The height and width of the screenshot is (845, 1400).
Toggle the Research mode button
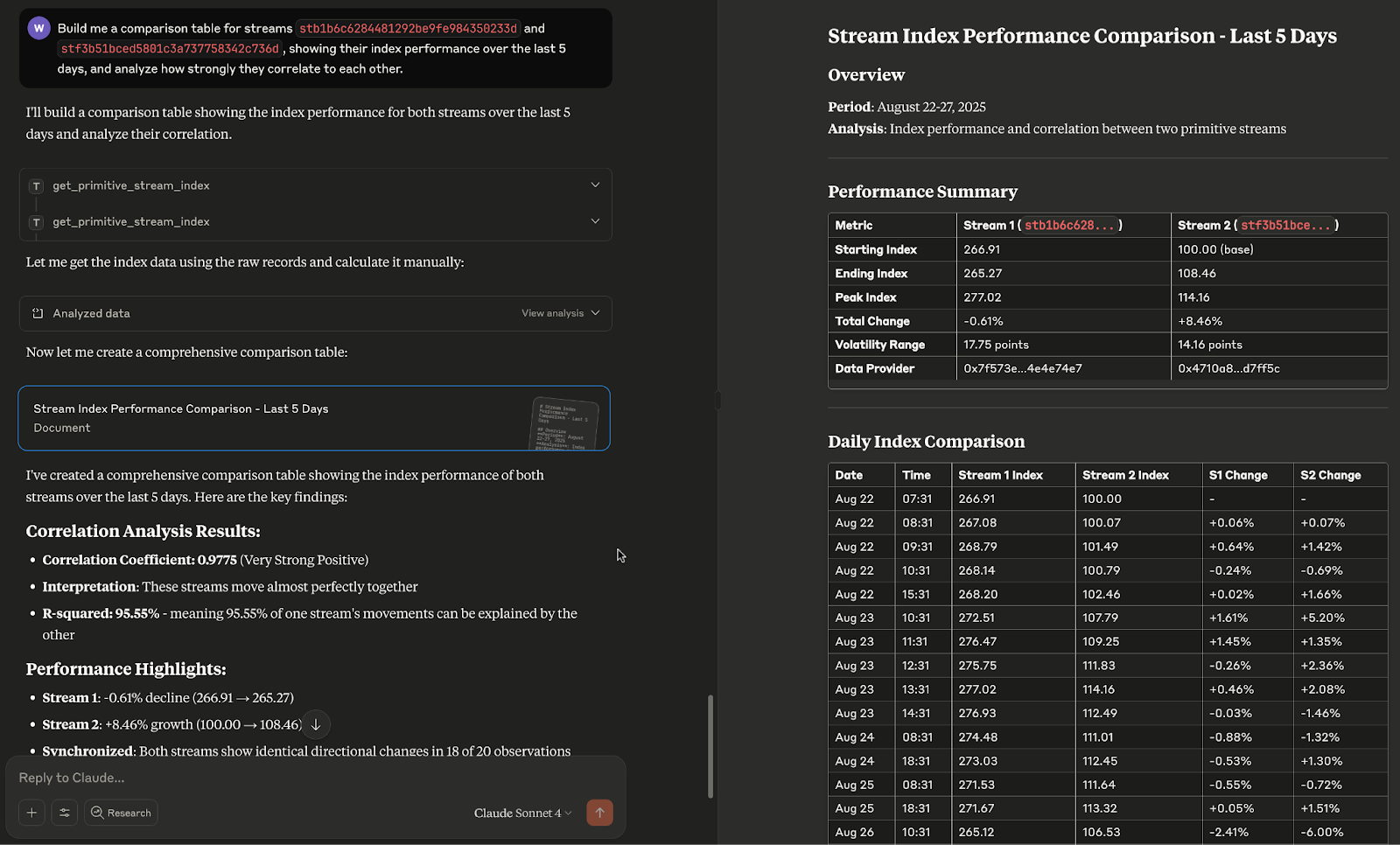coord(121,813)
